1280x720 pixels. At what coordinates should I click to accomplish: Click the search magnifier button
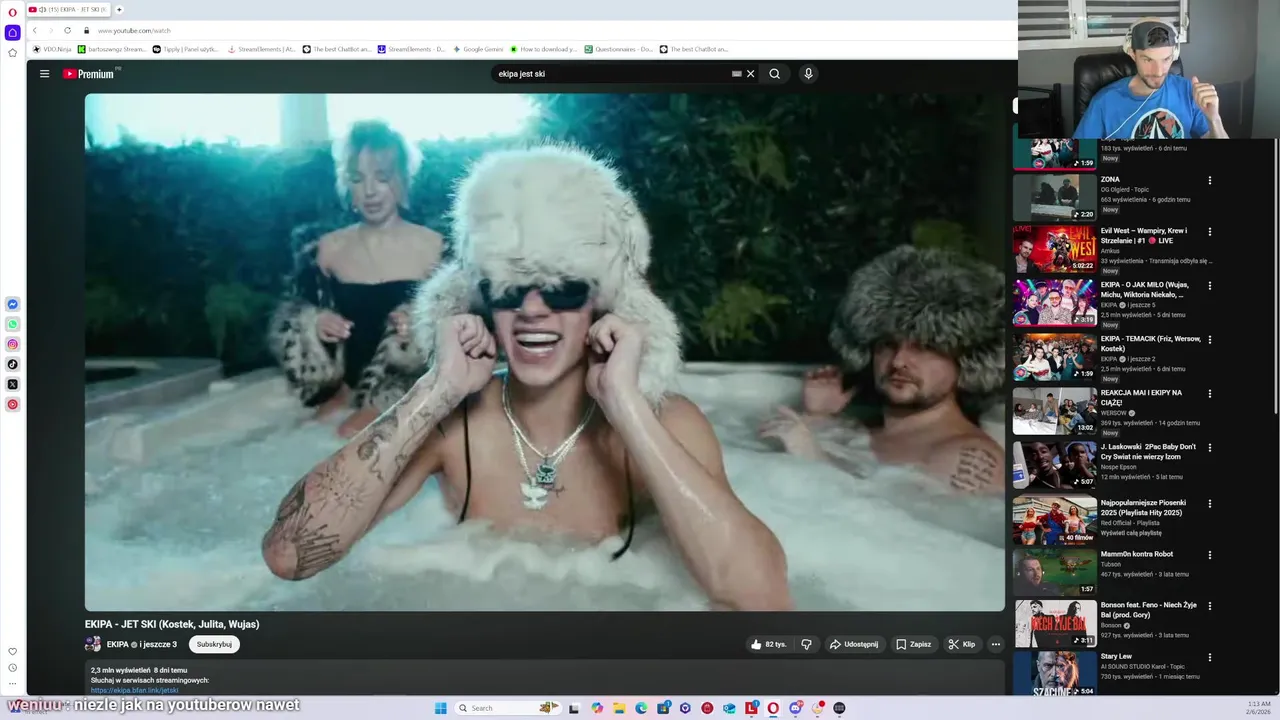[x=774, y=73]
